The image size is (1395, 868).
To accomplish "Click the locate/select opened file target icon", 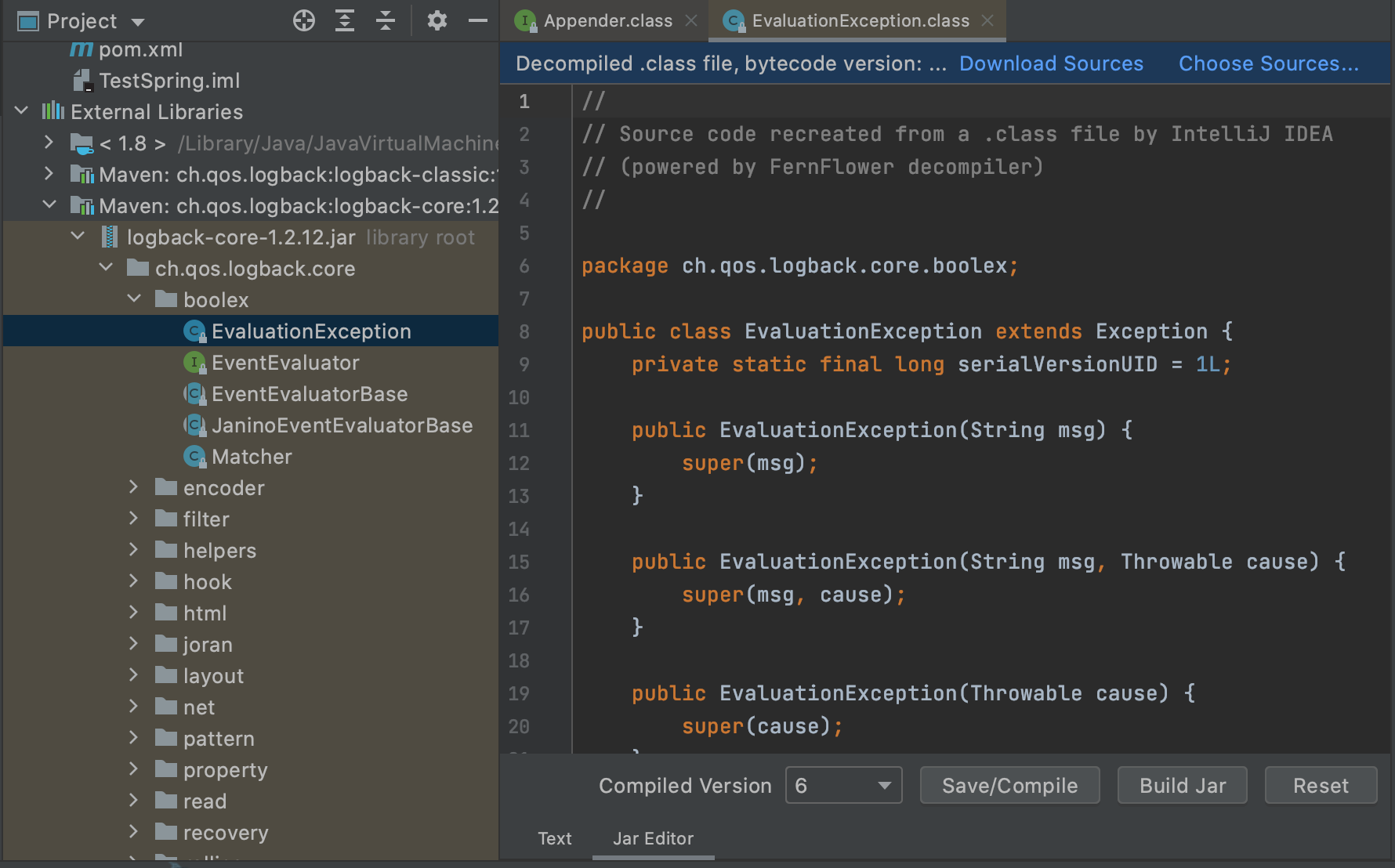I will (x=304, y=21).
